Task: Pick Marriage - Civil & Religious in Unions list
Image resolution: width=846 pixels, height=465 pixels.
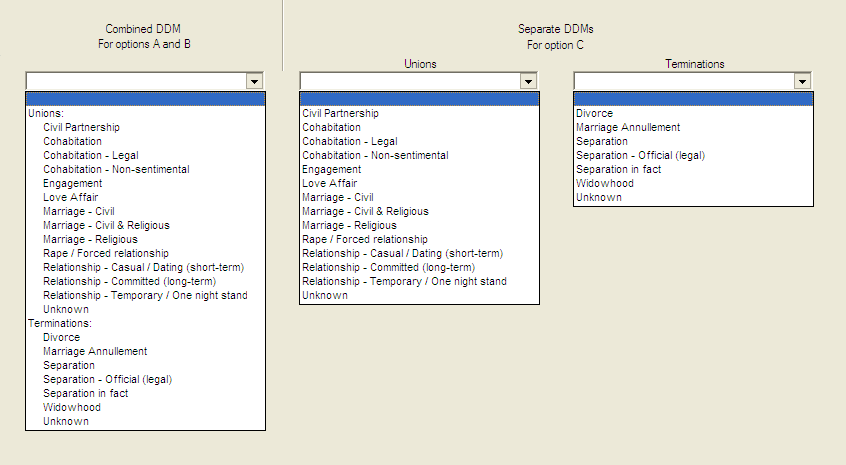Action: click(365, 211)
